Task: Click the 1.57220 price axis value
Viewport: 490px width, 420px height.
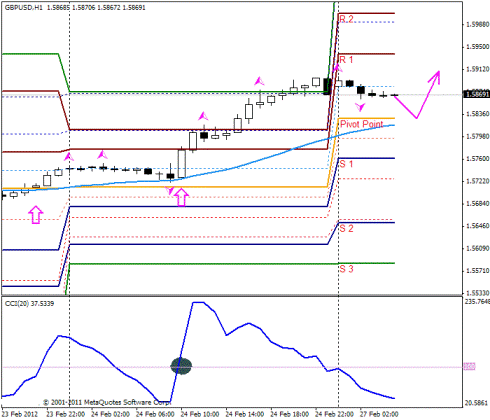Action: (x=478, y=181)
